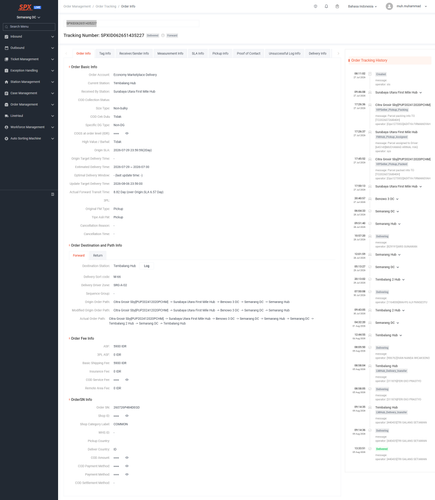Reveal the COD Amount value
Viewport: 435px width, 500px height.
tap(127, 458)
